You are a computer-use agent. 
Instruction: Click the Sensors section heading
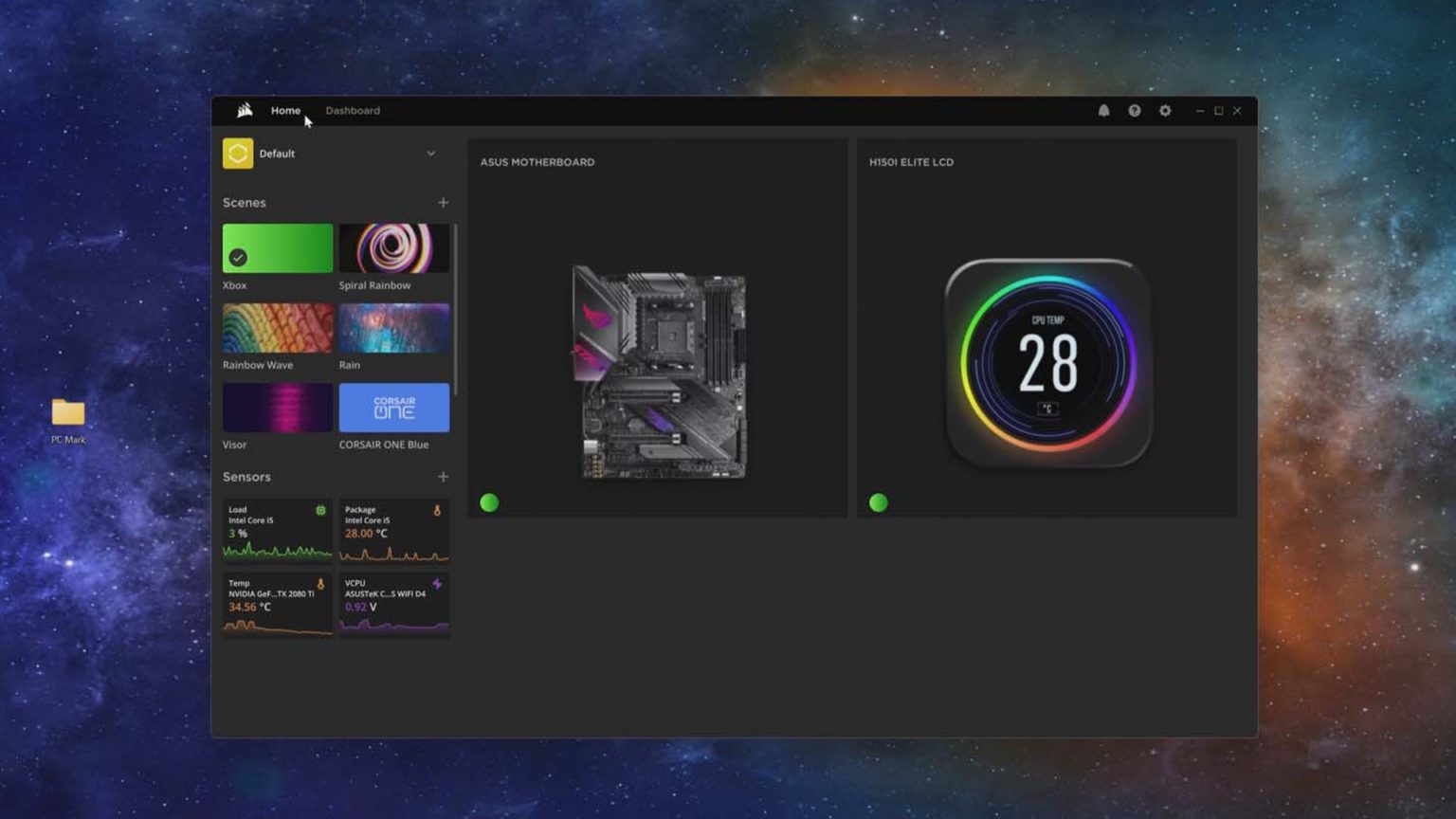246,477
